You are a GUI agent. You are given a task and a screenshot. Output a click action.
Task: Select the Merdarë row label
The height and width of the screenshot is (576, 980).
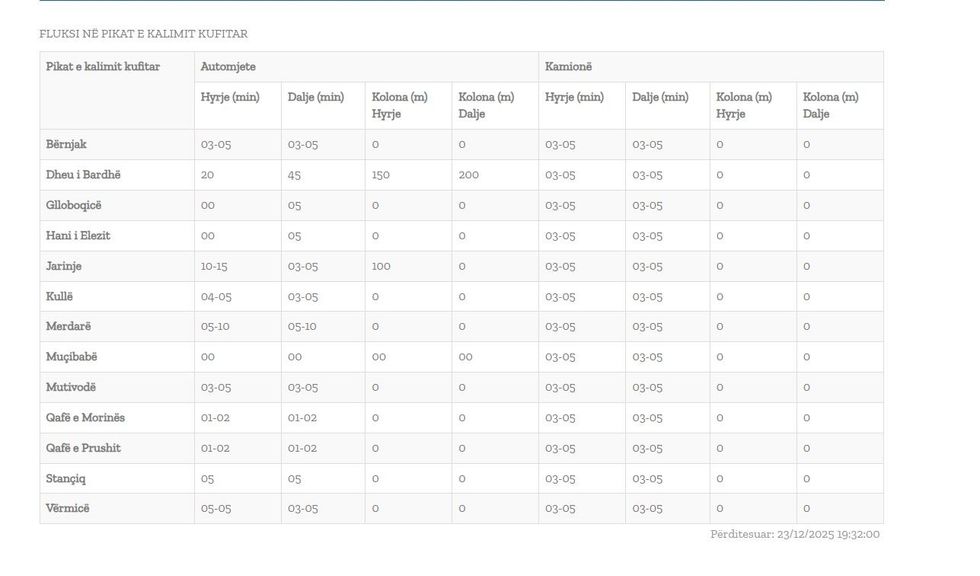click(x=68, y=327)
